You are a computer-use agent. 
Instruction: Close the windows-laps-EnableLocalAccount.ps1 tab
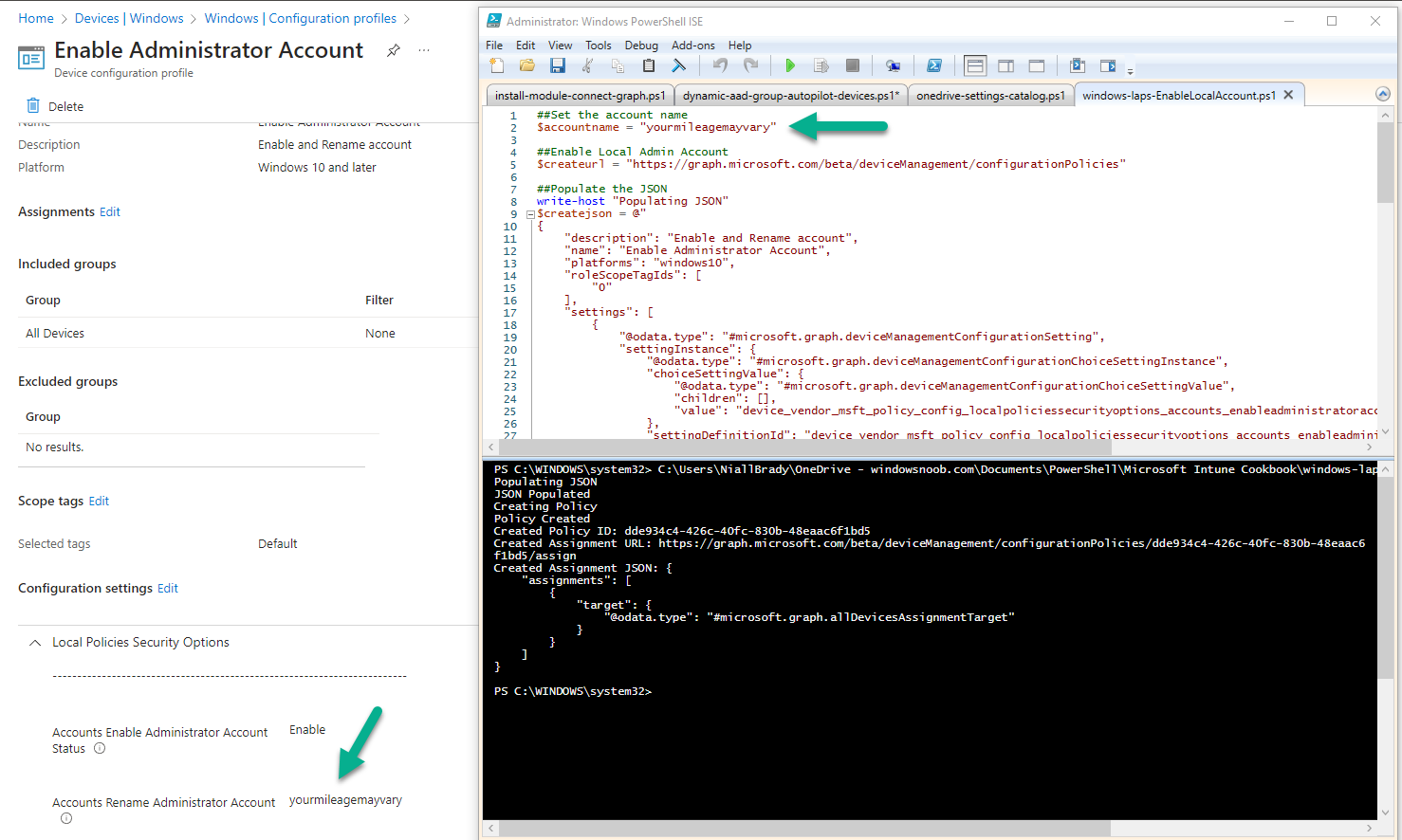[1288, 95]
